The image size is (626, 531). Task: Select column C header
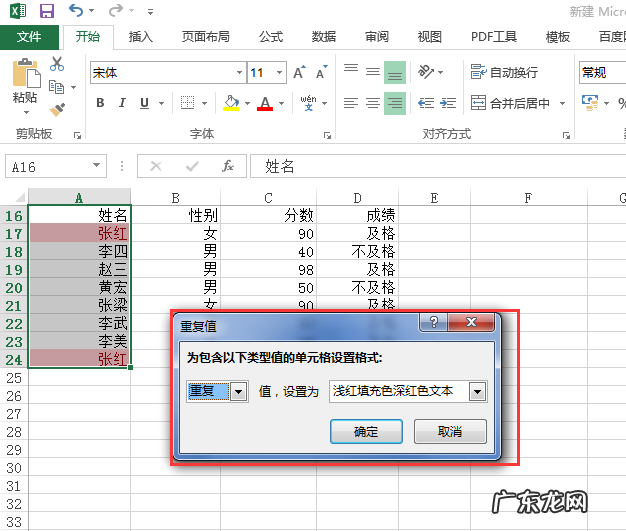click(x=268, y=198)
